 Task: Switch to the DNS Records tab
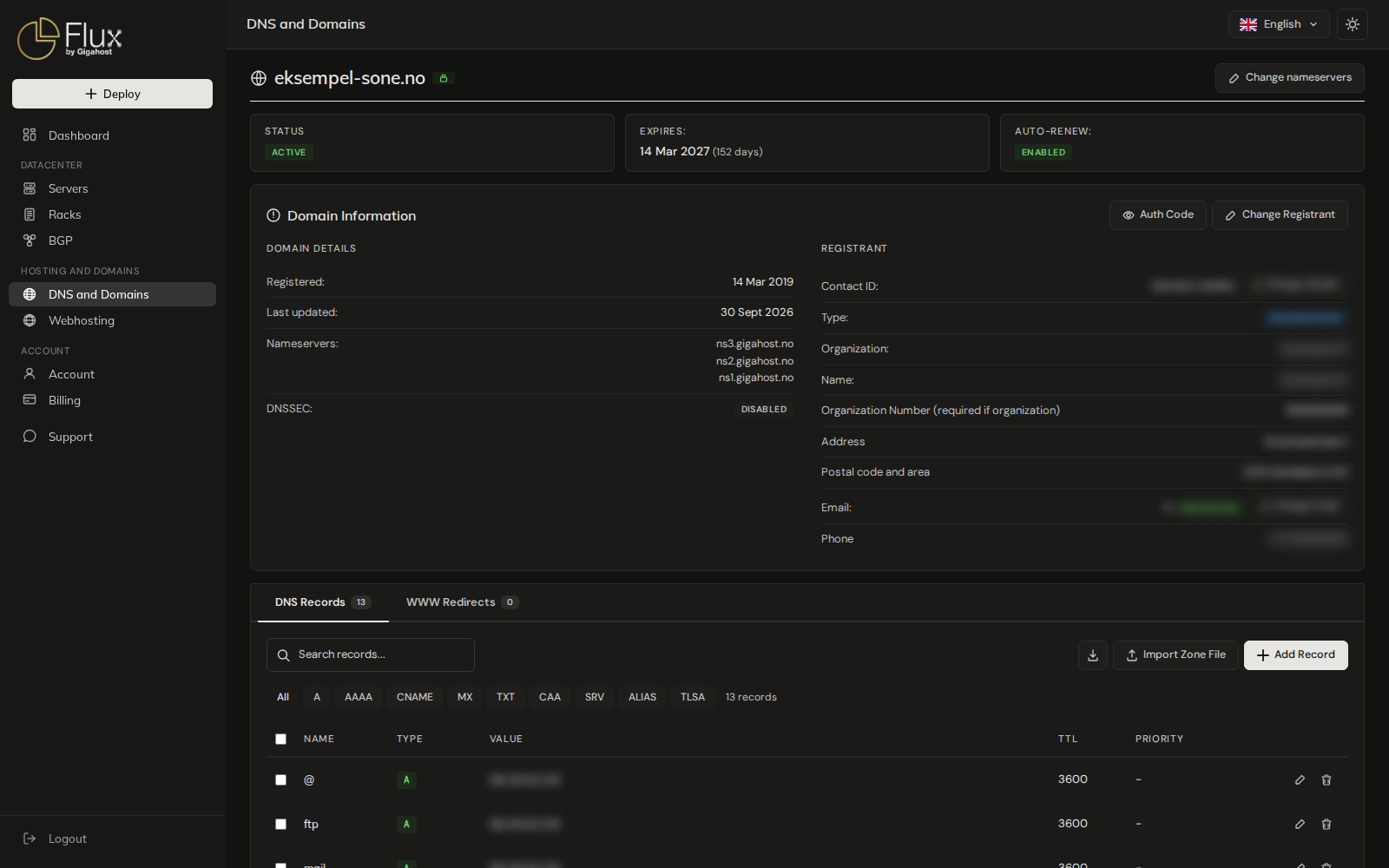pos(323,602)
